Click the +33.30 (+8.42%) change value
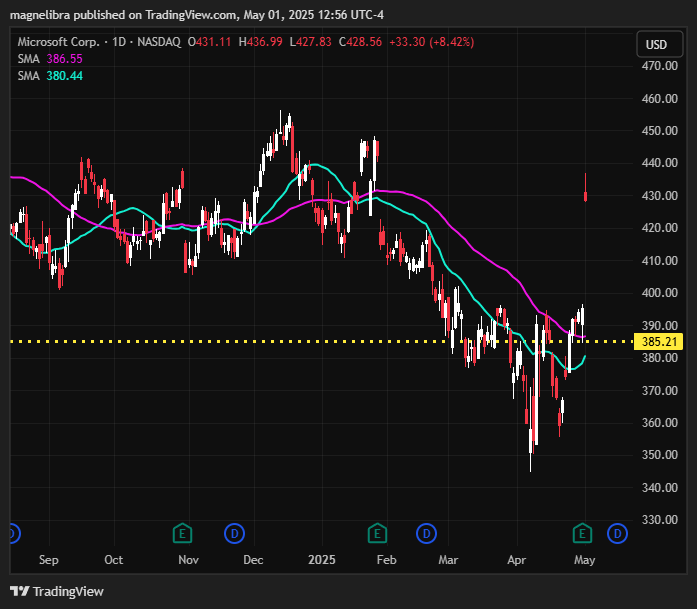This screenshot has width=697, height=609. [x=432, y=42]
